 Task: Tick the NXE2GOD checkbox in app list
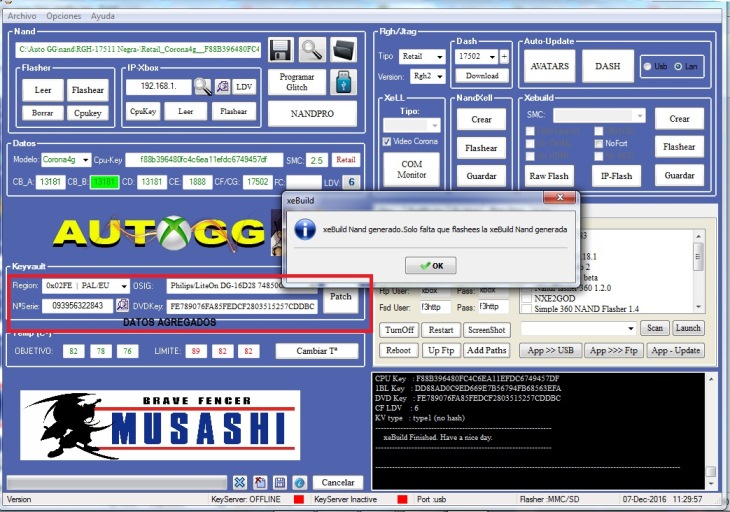tap(527, 298)
